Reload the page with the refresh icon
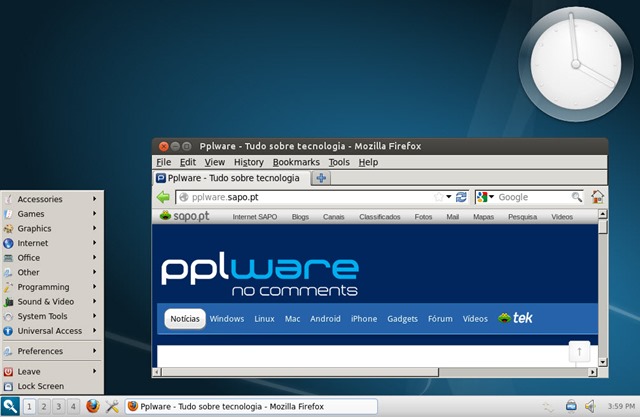The height and width of the screenshot is (417, 640). point(461,197)
